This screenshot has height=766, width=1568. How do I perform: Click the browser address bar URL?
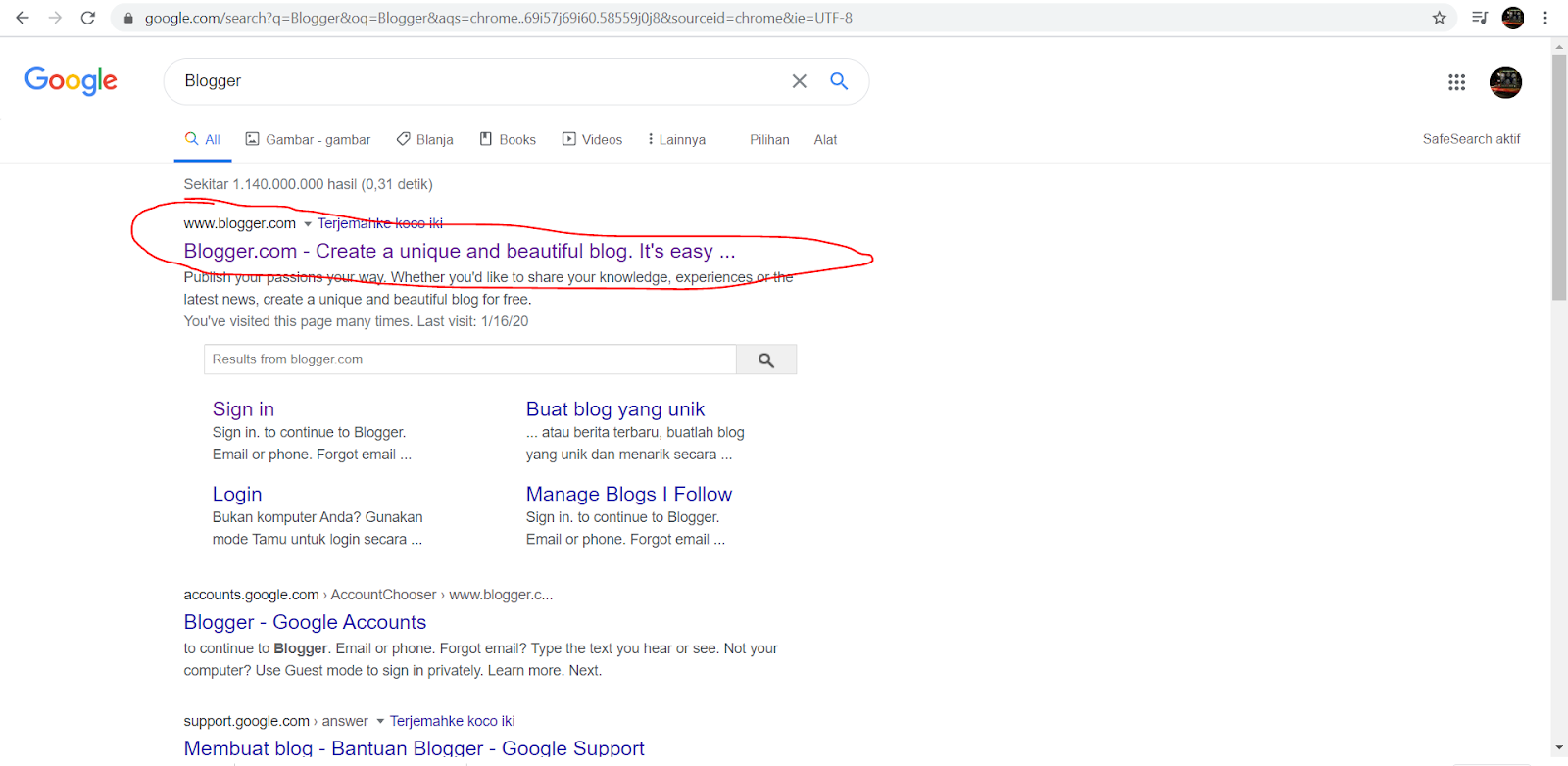[x=499, y=18]
